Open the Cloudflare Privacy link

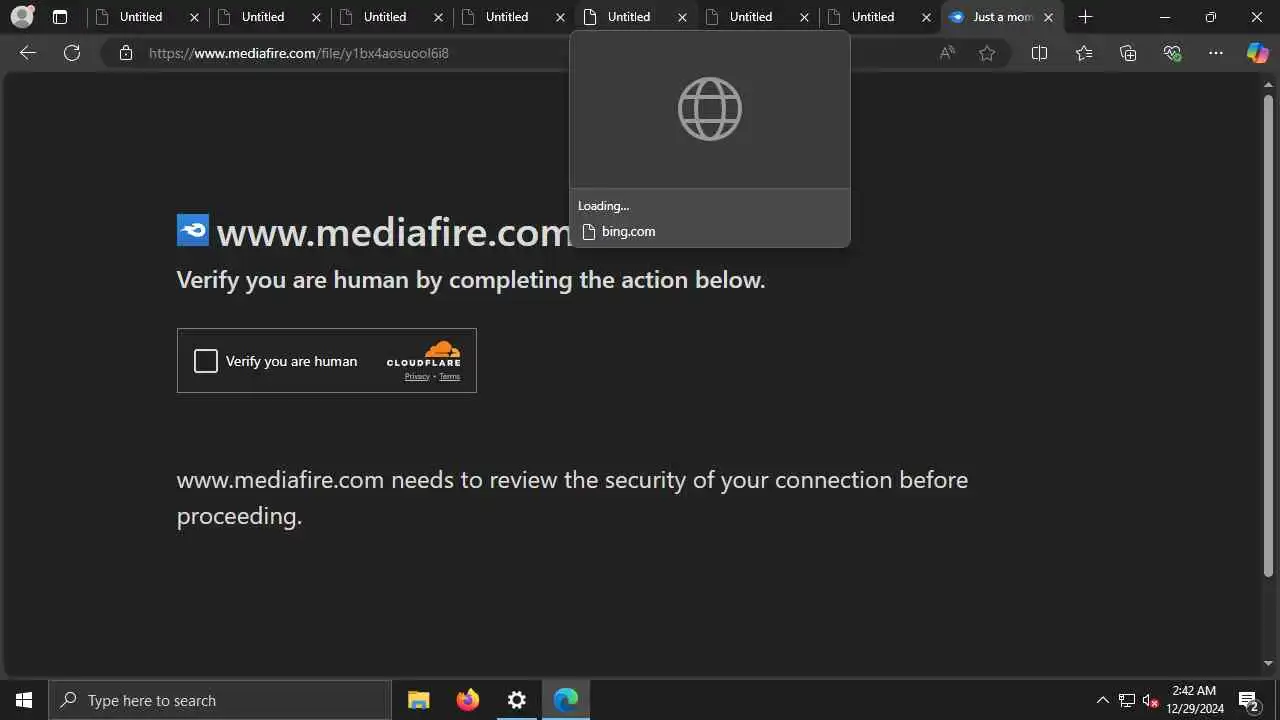417,376
